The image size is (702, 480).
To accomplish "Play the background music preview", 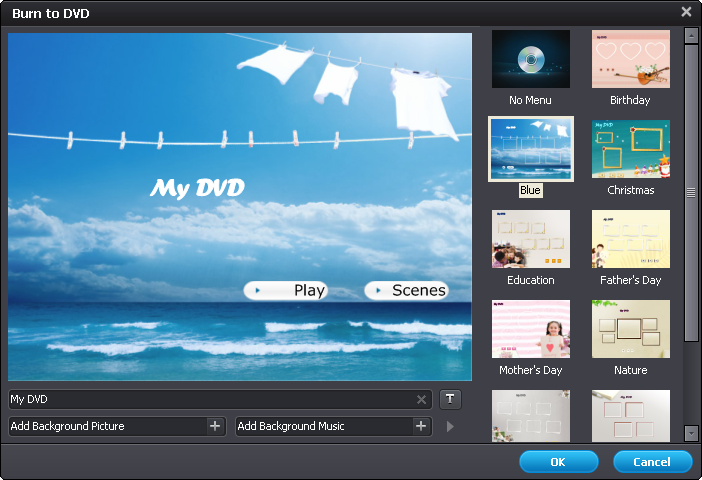I will 450,427.
